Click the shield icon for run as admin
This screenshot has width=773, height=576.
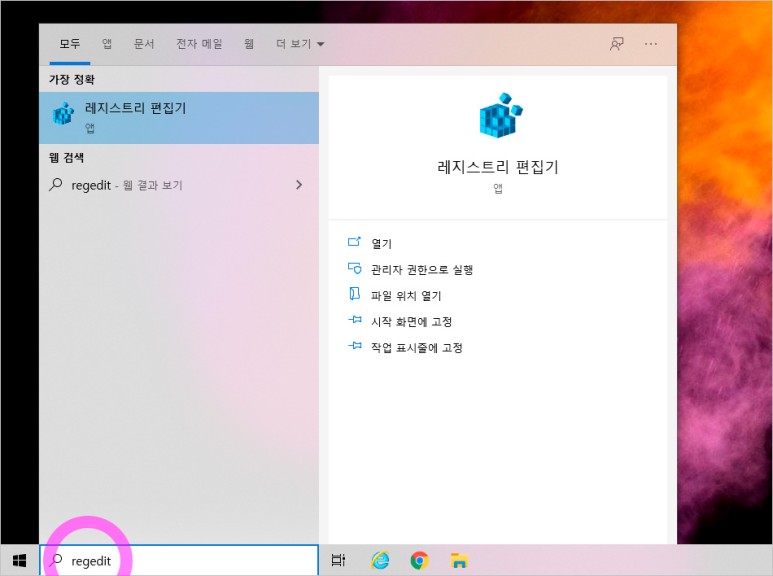354,268
